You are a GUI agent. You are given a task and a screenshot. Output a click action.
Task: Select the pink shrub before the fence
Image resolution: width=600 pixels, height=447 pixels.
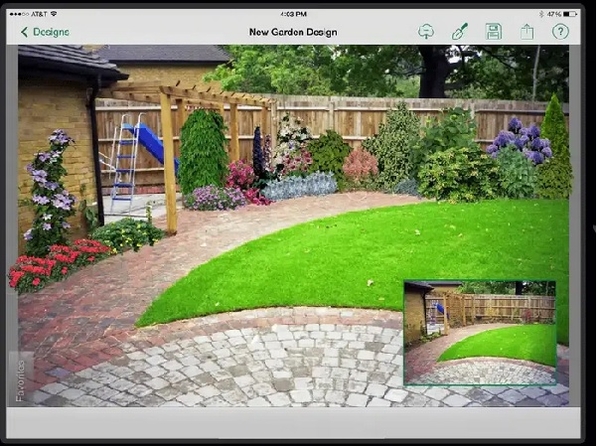click(x=360, y=166)
